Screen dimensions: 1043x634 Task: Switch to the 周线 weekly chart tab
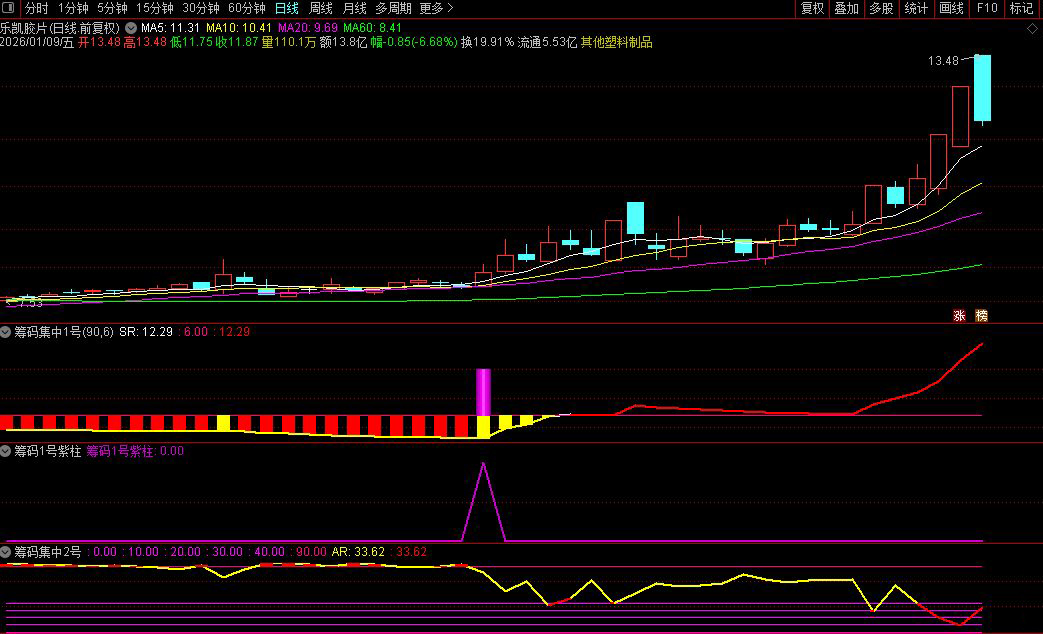click(320, 9)
